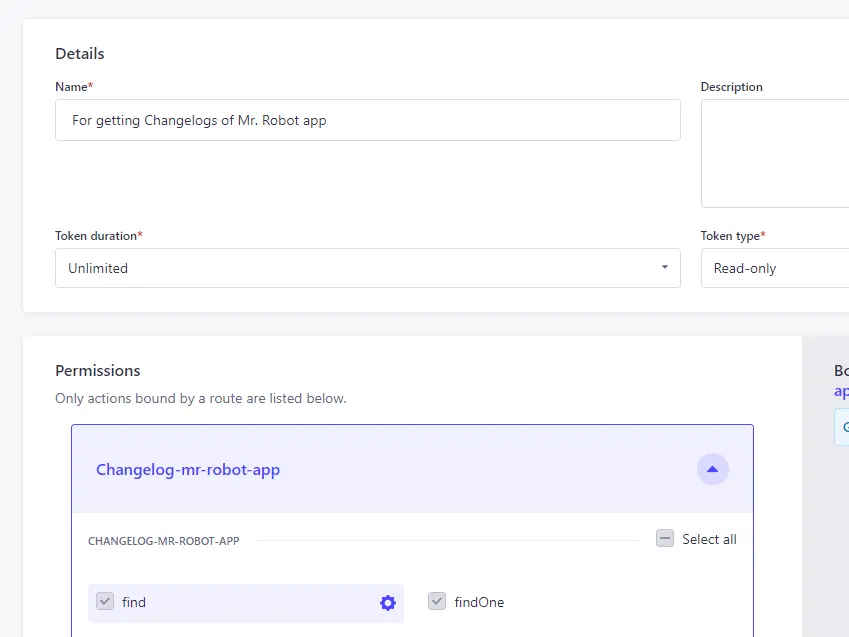Click the gear settings icon beside find

pos(388,603)
